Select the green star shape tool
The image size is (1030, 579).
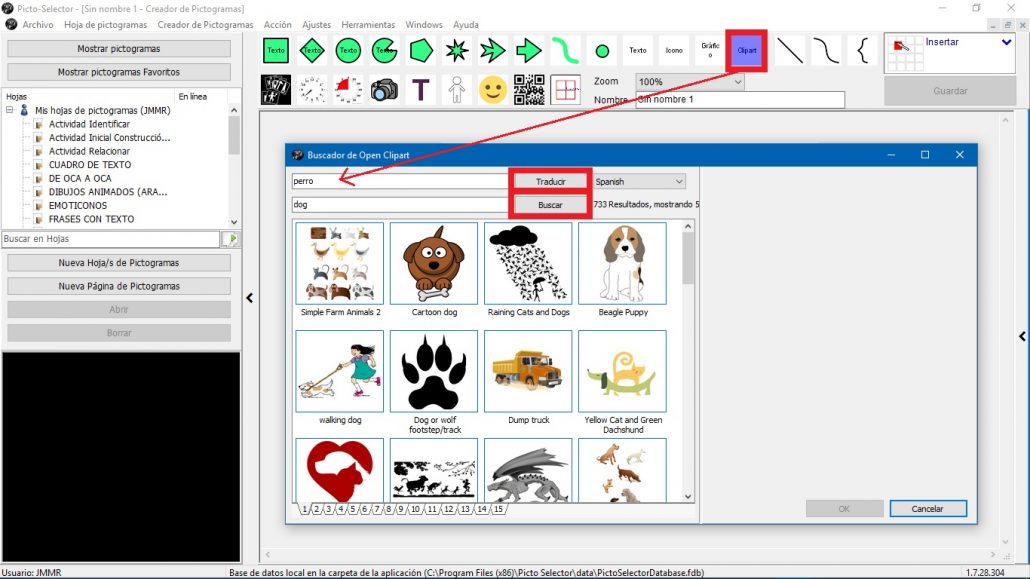click(456, 50)
